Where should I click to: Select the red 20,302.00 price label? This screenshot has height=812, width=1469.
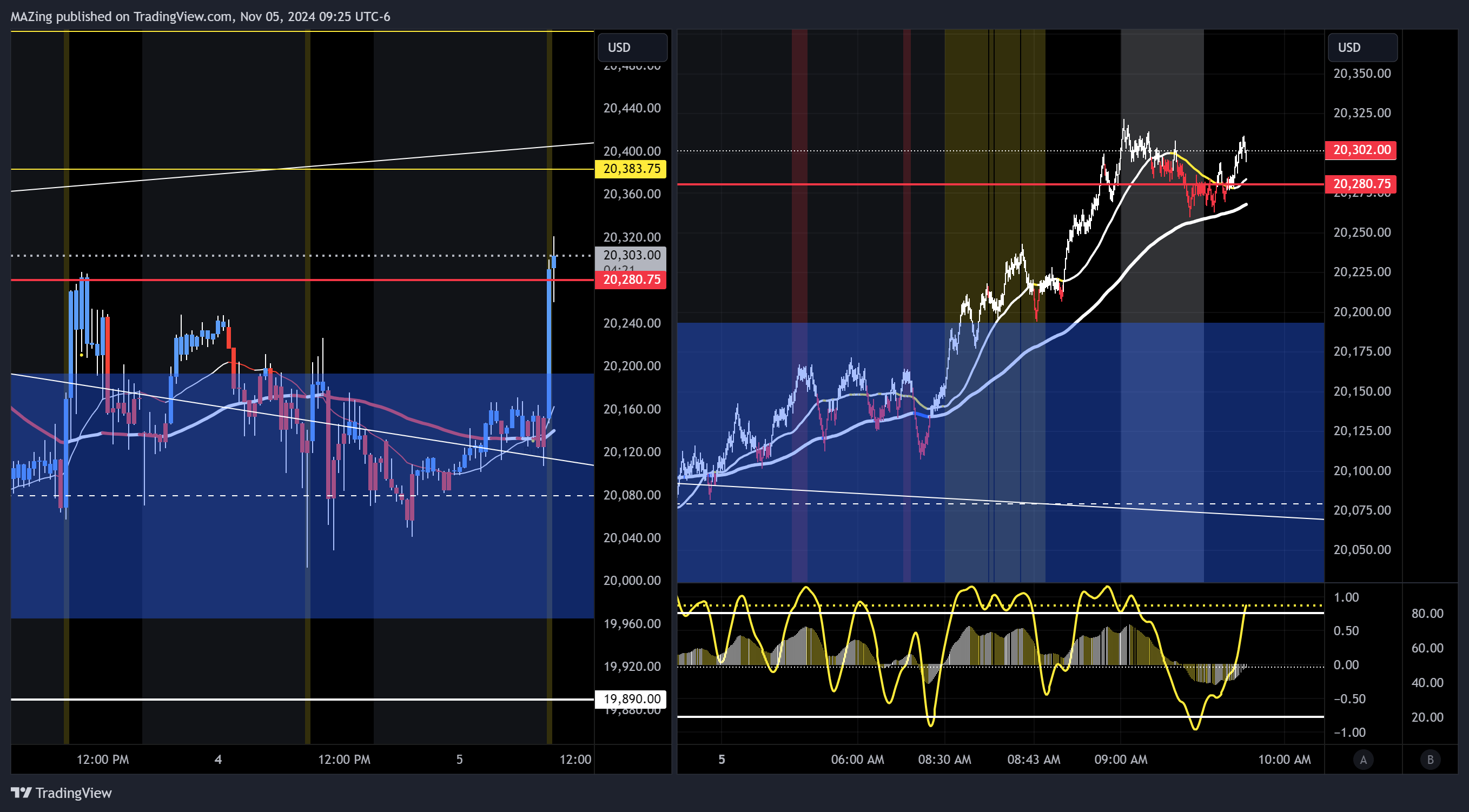(1361, 150)
